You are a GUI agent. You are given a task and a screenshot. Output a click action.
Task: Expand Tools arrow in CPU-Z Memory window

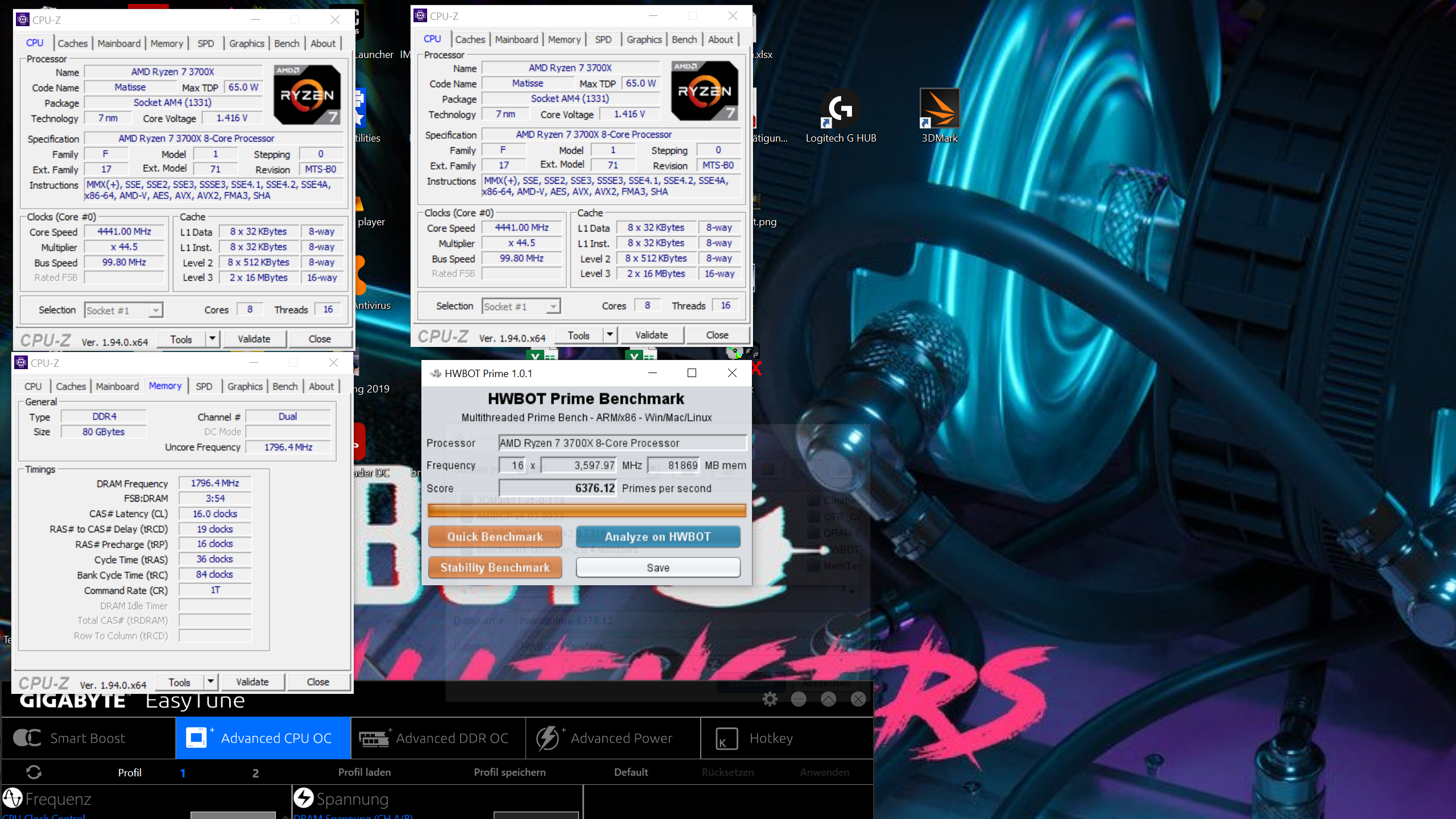[x=210, y=682]
